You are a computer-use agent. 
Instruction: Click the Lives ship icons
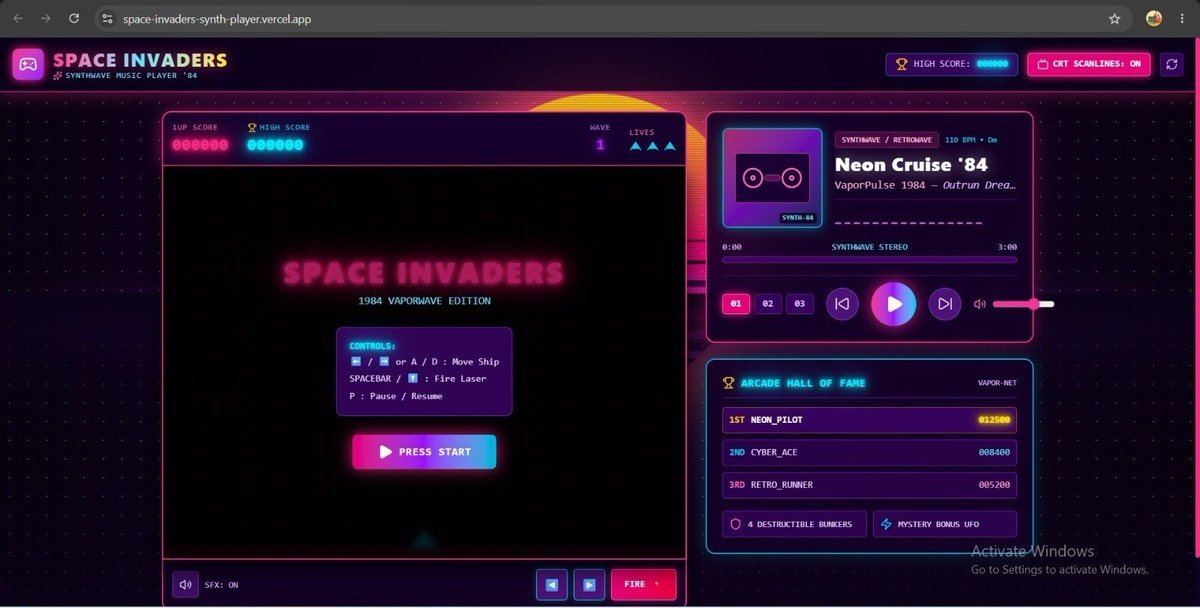click(653, 146)
